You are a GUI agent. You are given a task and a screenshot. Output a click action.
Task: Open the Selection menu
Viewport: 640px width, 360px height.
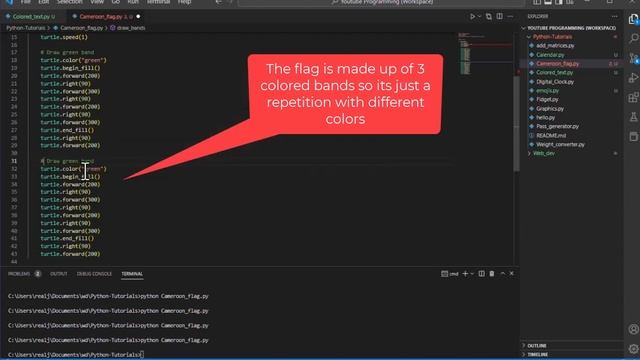[x=69, y=2]
